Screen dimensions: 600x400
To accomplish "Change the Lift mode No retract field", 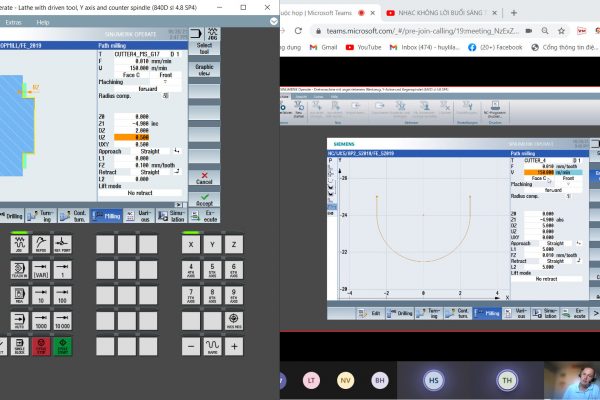I will click(x=141, y=192).
